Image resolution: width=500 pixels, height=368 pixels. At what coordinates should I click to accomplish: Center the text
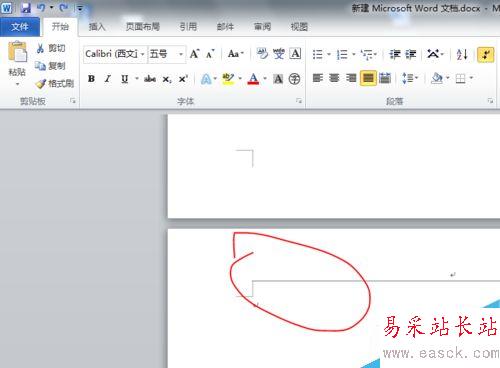coord(334,78)
